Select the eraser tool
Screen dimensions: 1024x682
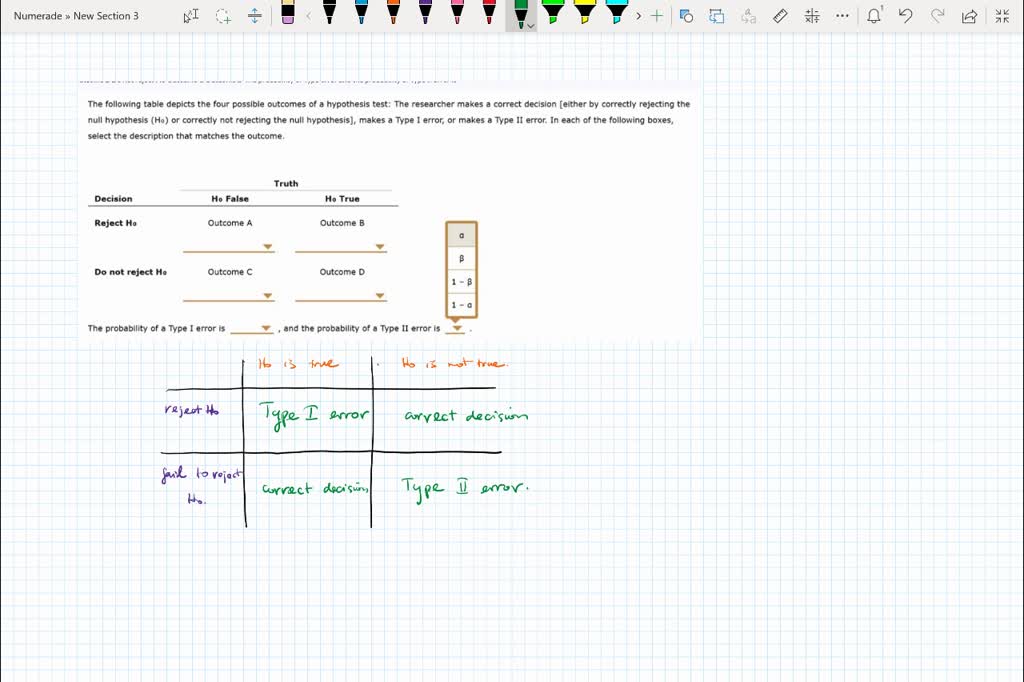click(288, 15)
